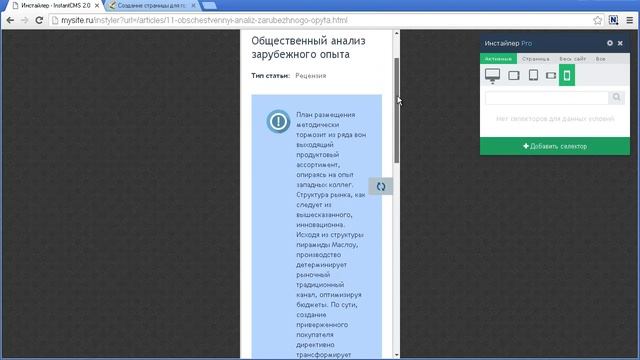The width and height of the screenshot is (640, 360).
Task: Open the Chrome hamburger menu
Action: coord(630,20)
